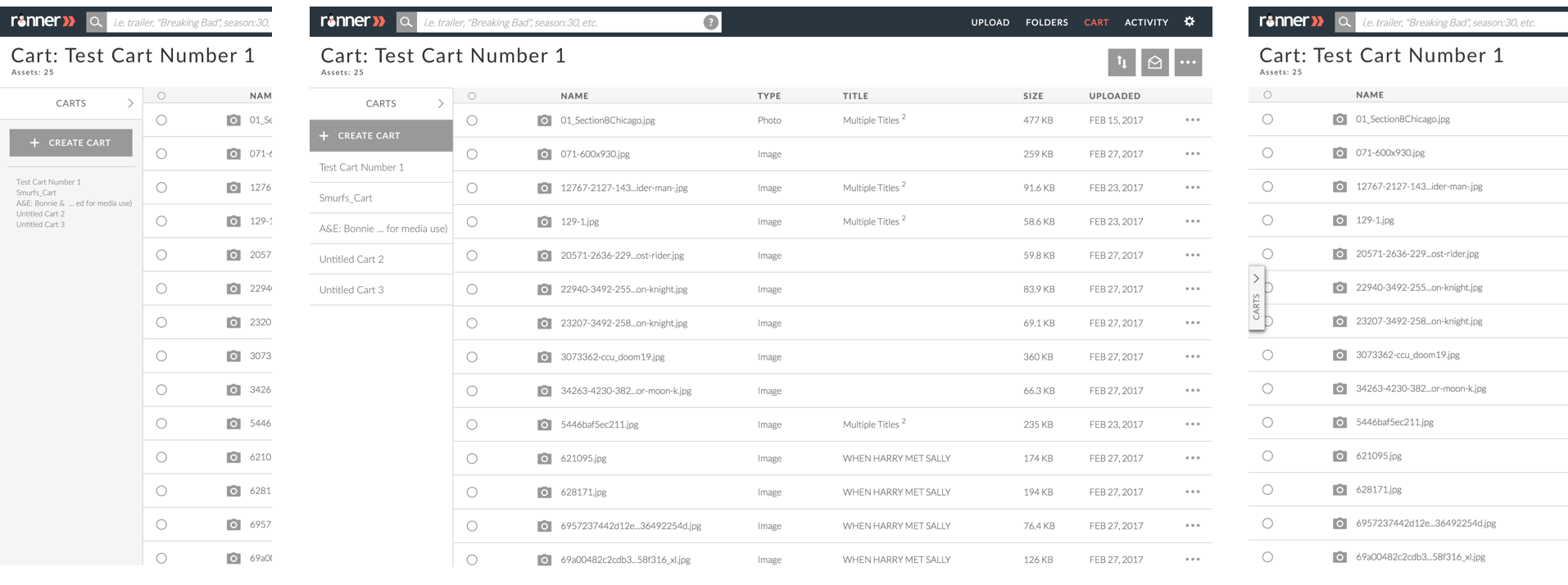Sort by NAME column header in right panel

[x=1370, y=95]
